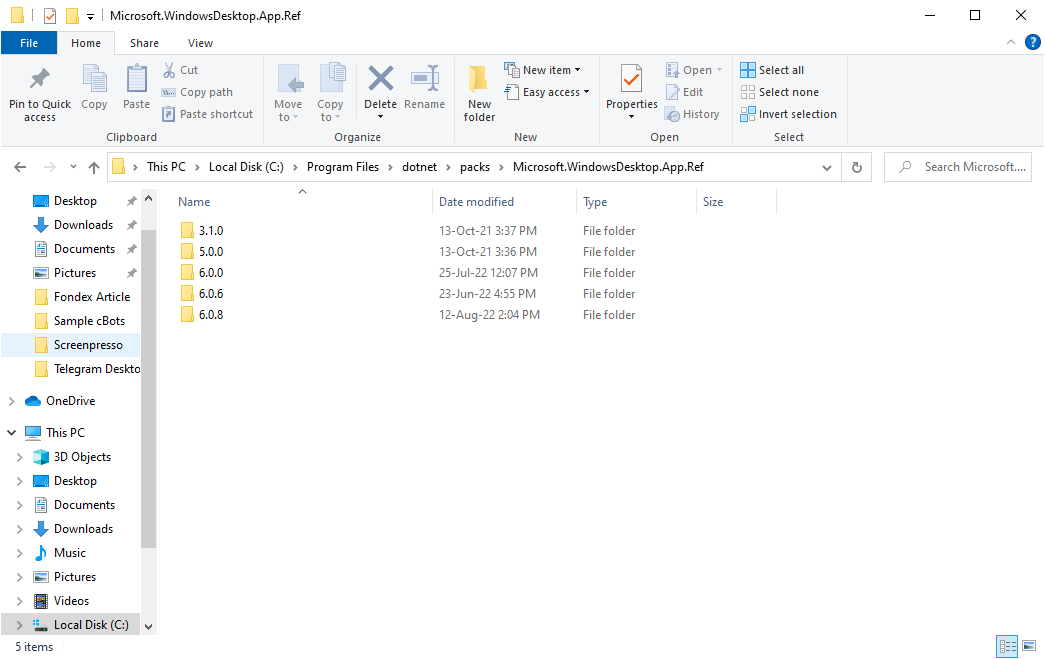
Task: Go back with the back arrow
Action: click(x=20, y=167)
